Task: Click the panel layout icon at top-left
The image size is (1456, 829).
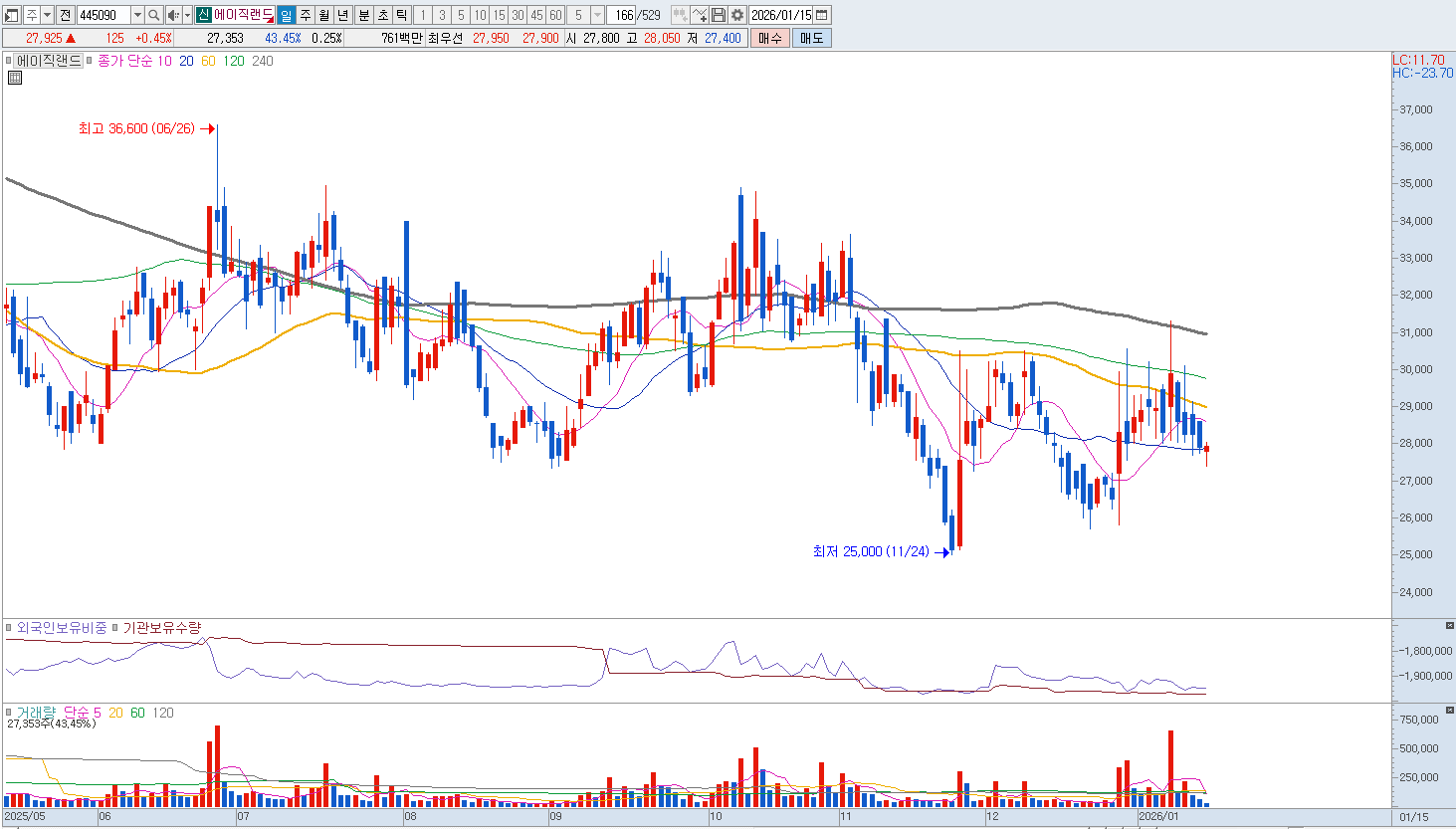Action: [x=12, y=15]
